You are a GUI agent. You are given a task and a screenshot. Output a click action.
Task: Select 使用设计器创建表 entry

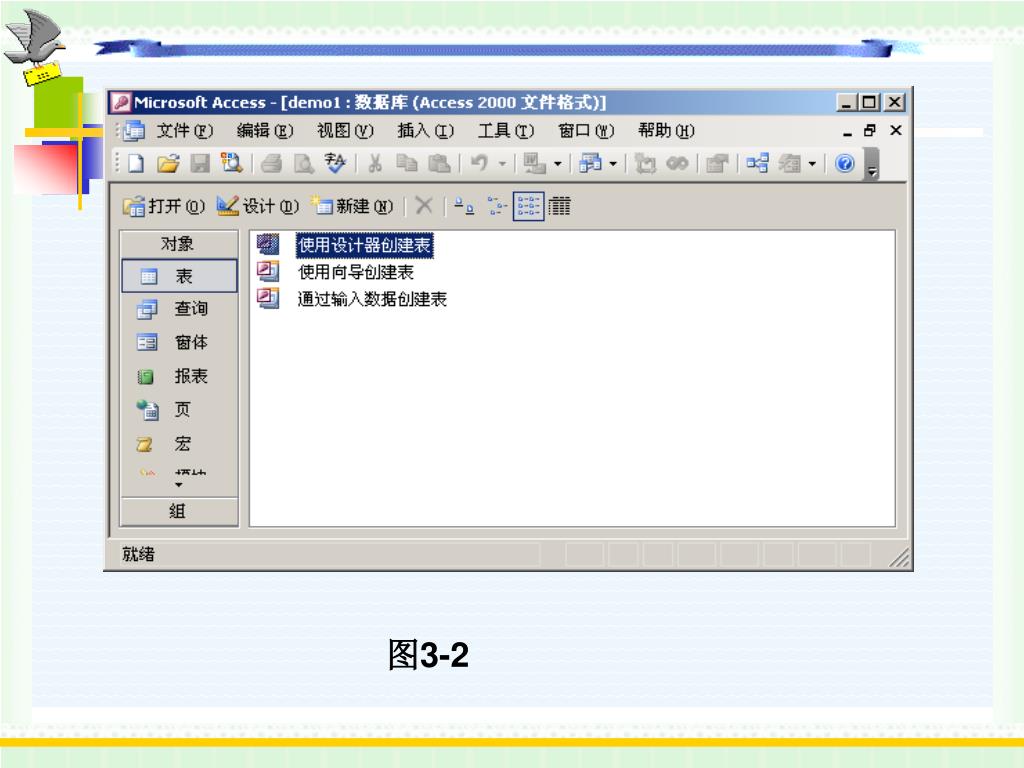(364, 245)
